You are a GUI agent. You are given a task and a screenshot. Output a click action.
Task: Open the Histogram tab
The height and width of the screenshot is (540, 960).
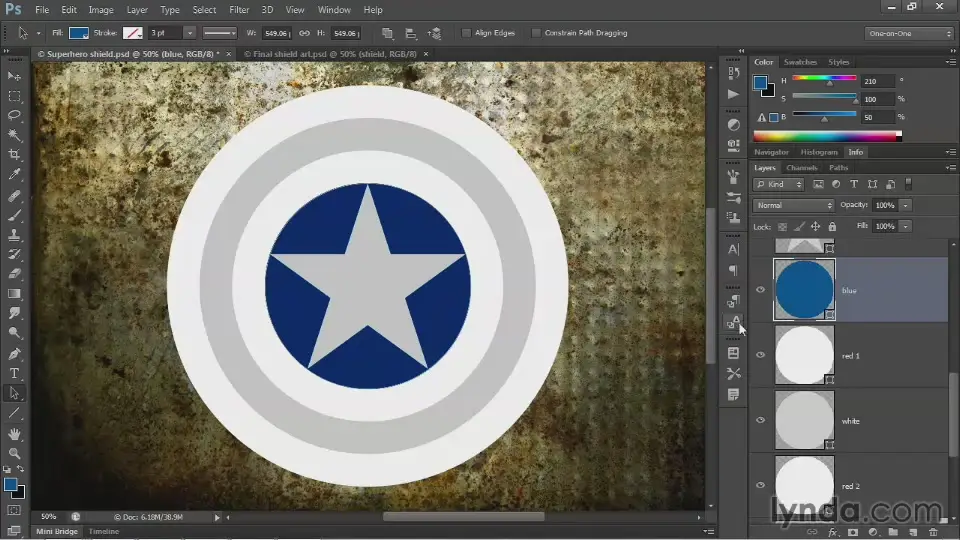[819, 152]
